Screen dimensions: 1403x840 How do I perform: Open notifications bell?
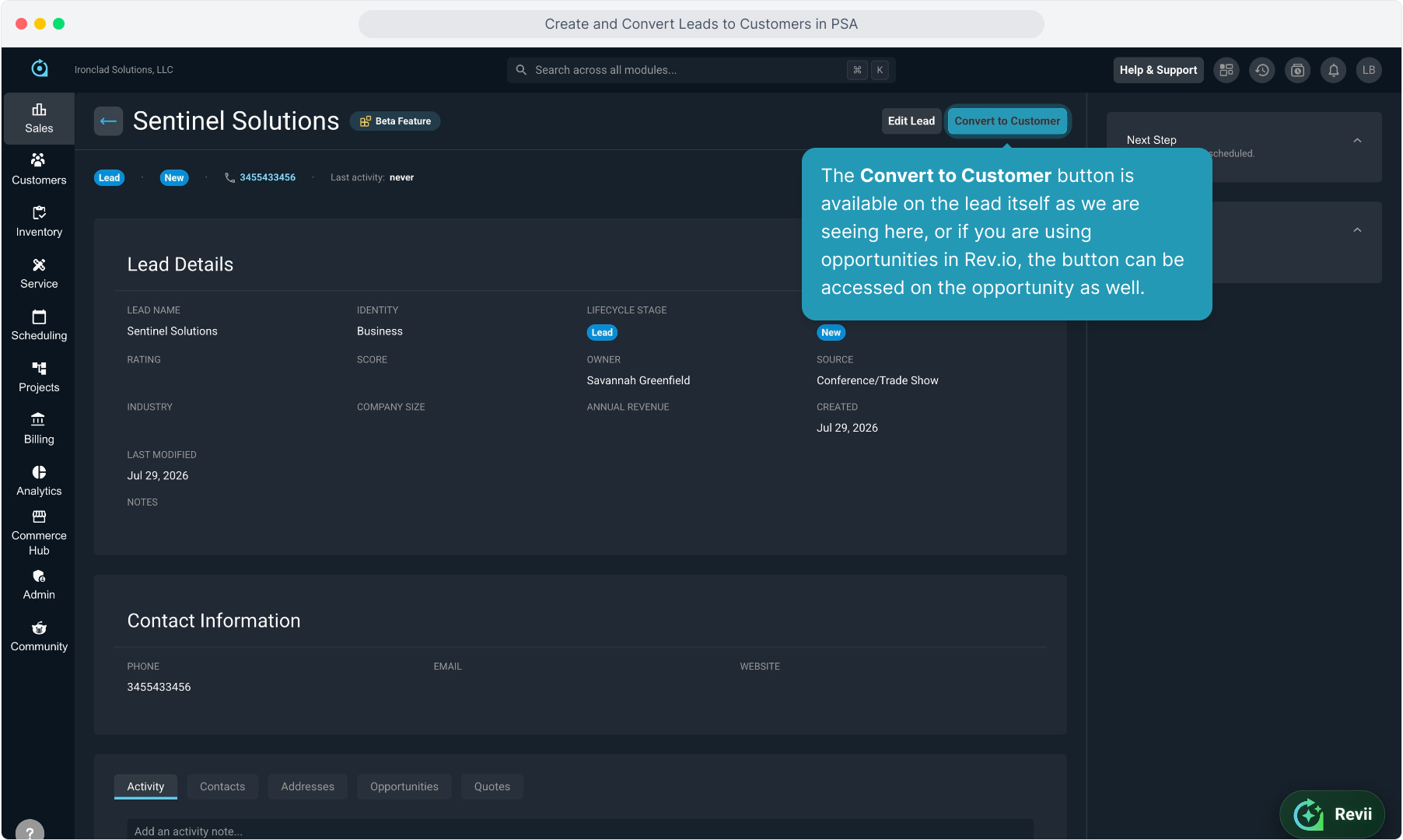[x=1334, y=70]
